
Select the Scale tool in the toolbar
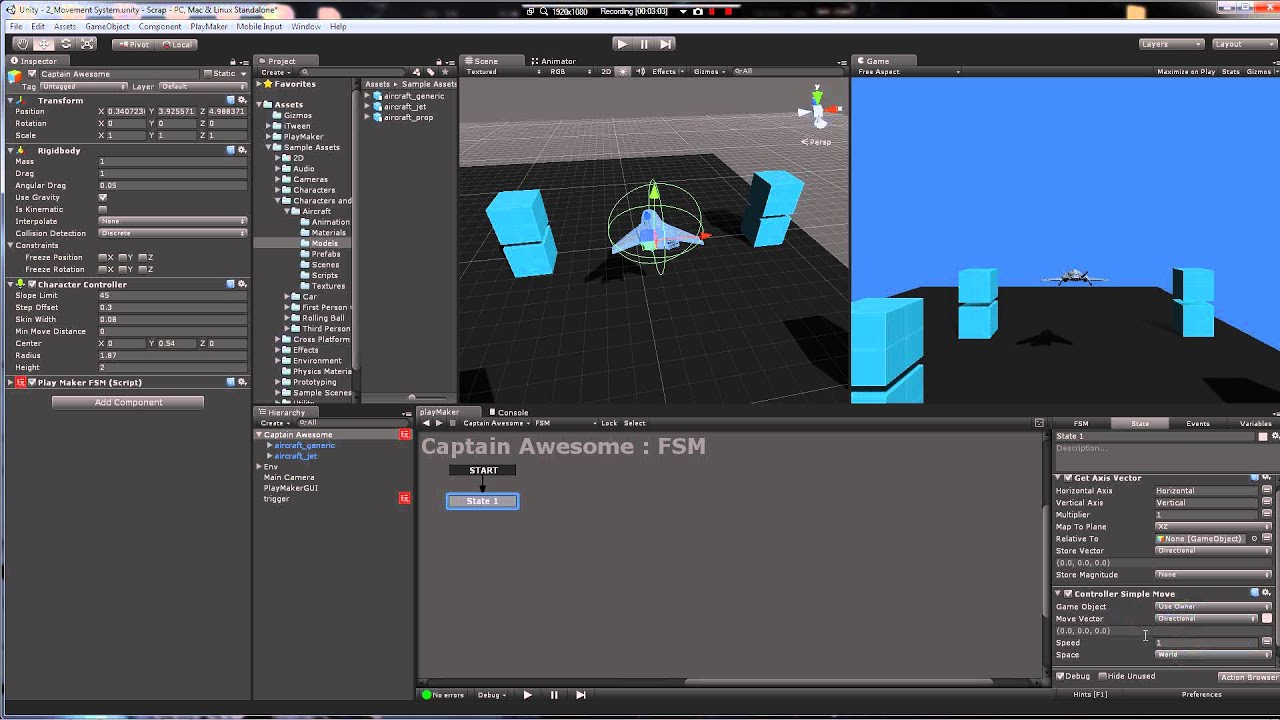(x=87, y=44)
